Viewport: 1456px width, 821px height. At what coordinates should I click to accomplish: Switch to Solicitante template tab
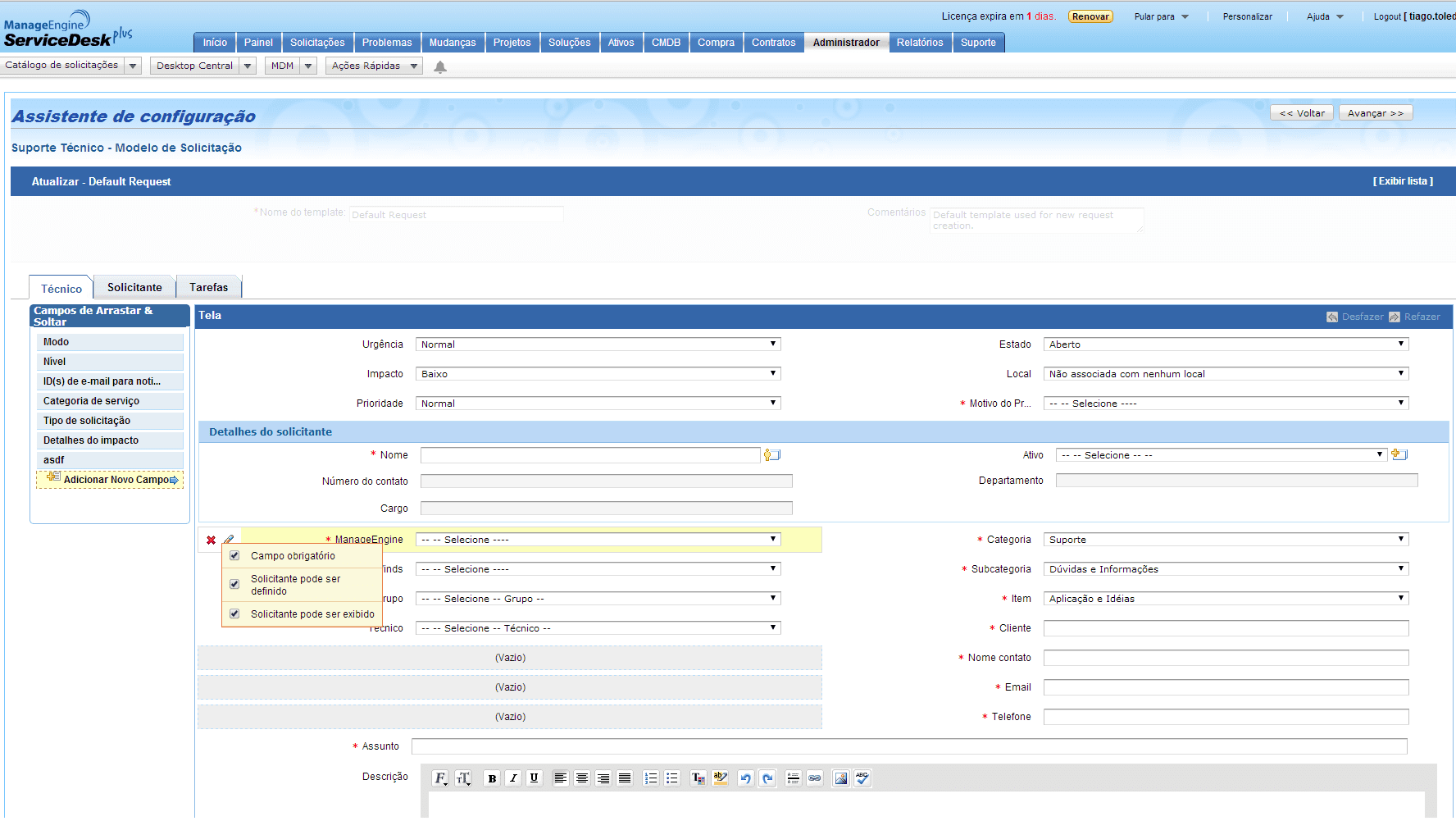coord(134,287)
